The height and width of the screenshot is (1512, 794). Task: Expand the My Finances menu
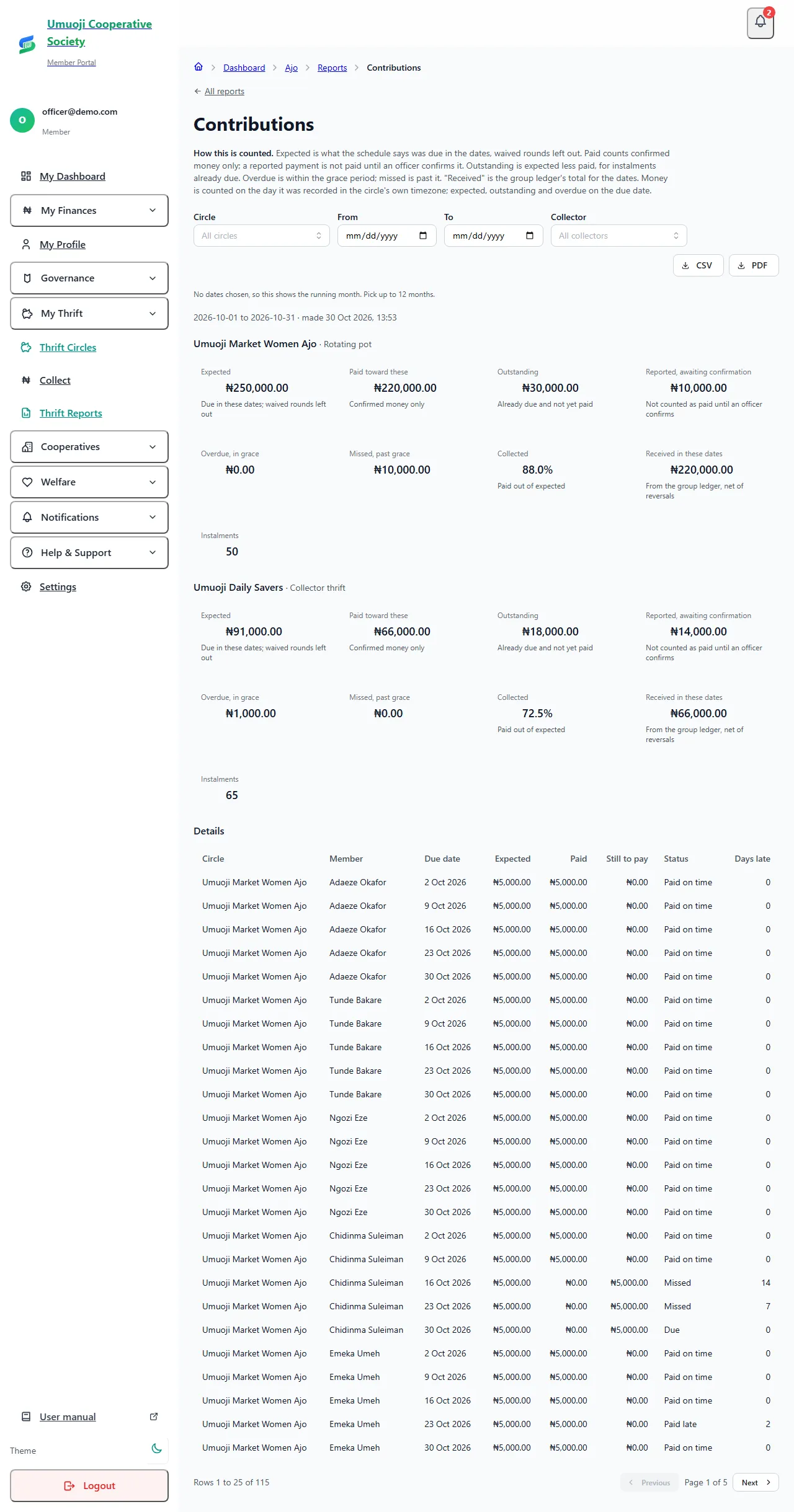coord(89,211)
